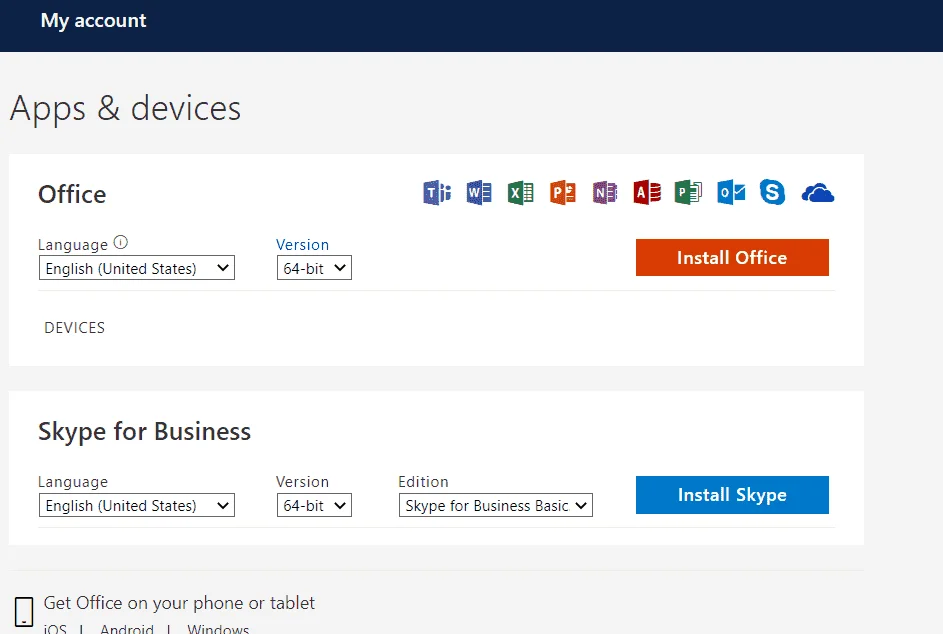Click the OneNote app icon
Screen dimensions: 943x634
(x=605, y=193)
